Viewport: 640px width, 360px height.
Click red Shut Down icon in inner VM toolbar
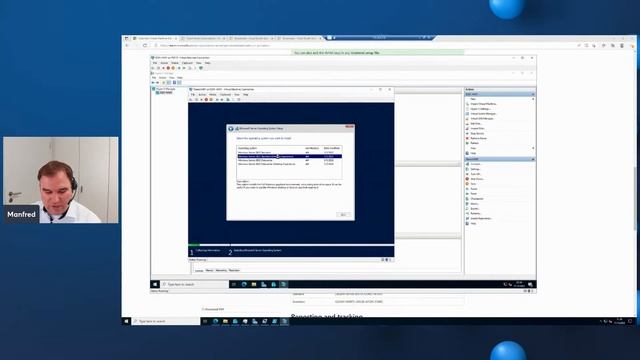(x=206, y=100)
